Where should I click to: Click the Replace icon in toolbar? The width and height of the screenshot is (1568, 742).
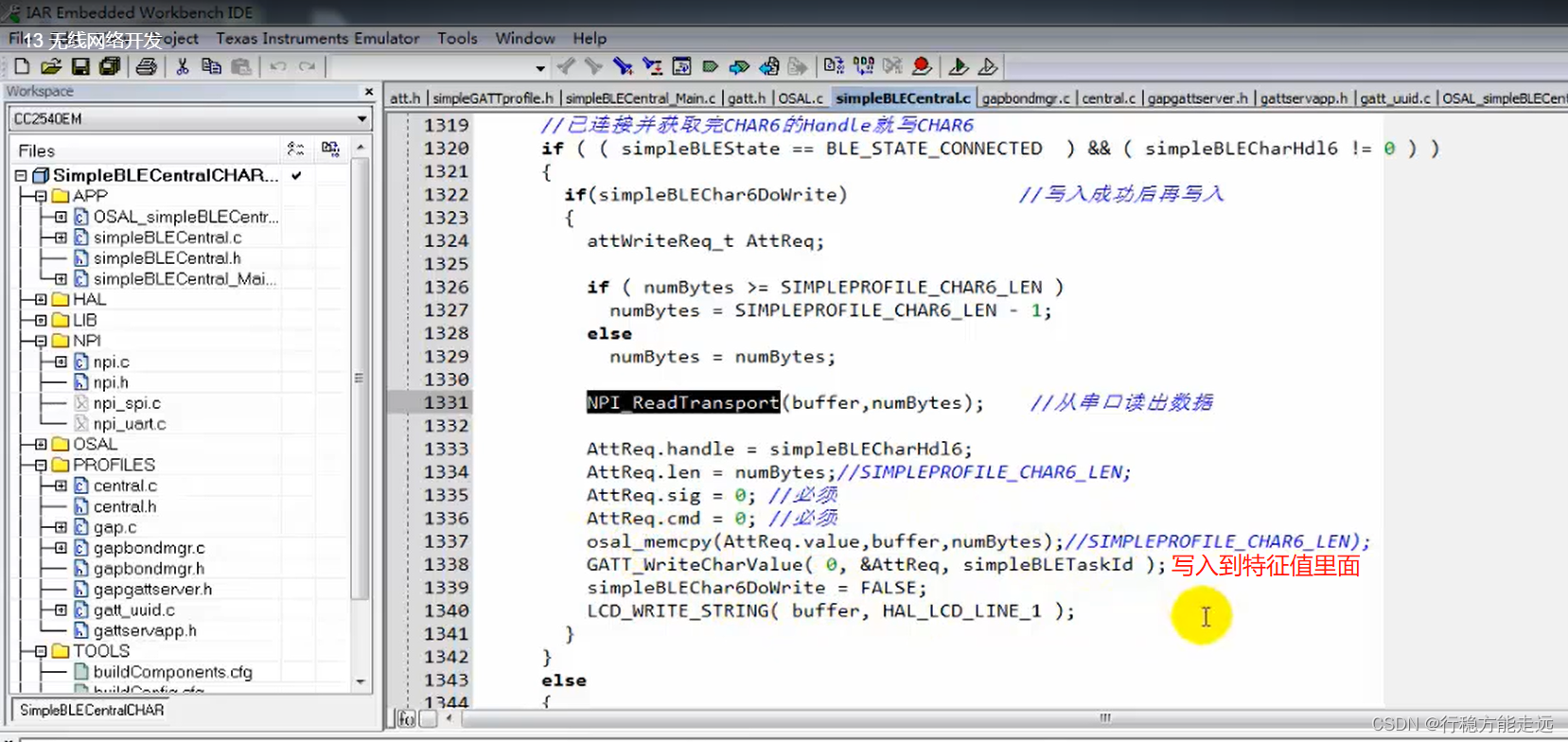coord(652,66)
